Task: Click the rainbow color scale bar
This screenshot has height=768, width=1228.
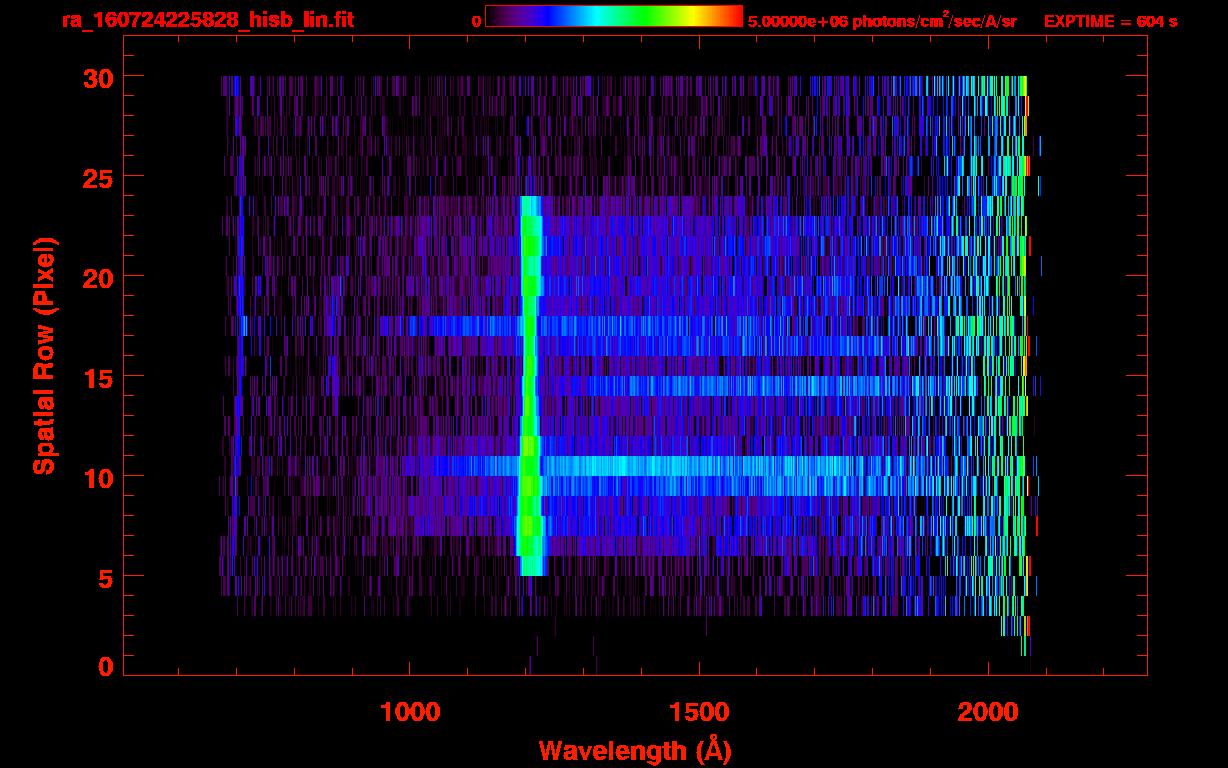Action: point(613,16)
